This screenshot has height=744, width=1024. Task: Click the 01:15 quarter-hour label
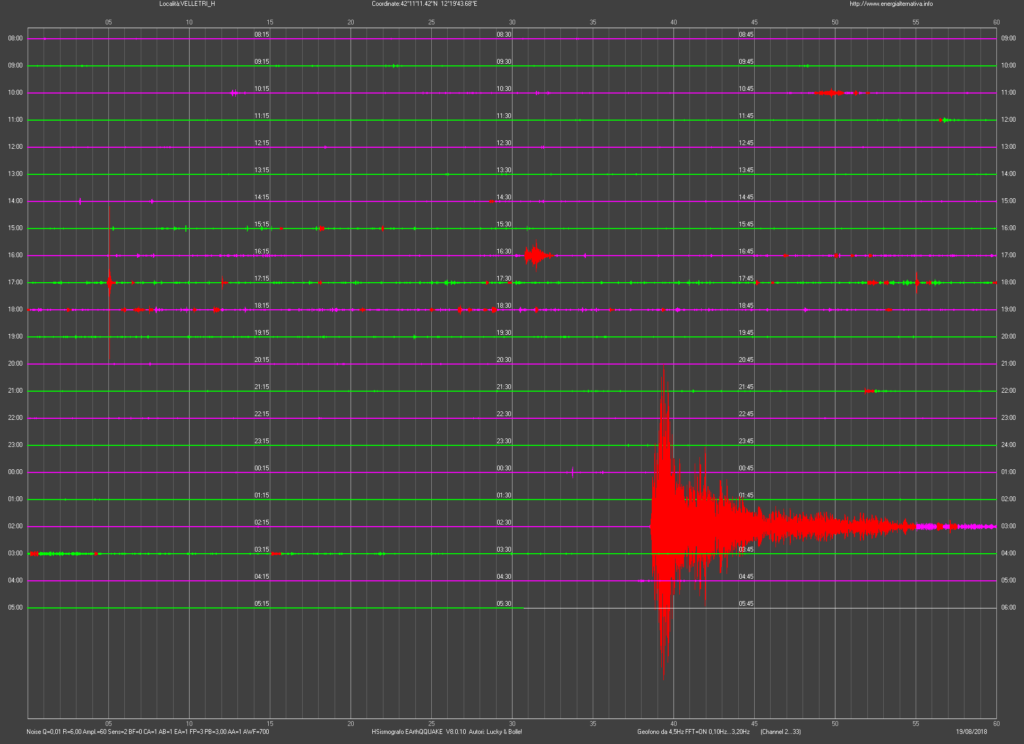pyautogui.click(x=262, y=495)
